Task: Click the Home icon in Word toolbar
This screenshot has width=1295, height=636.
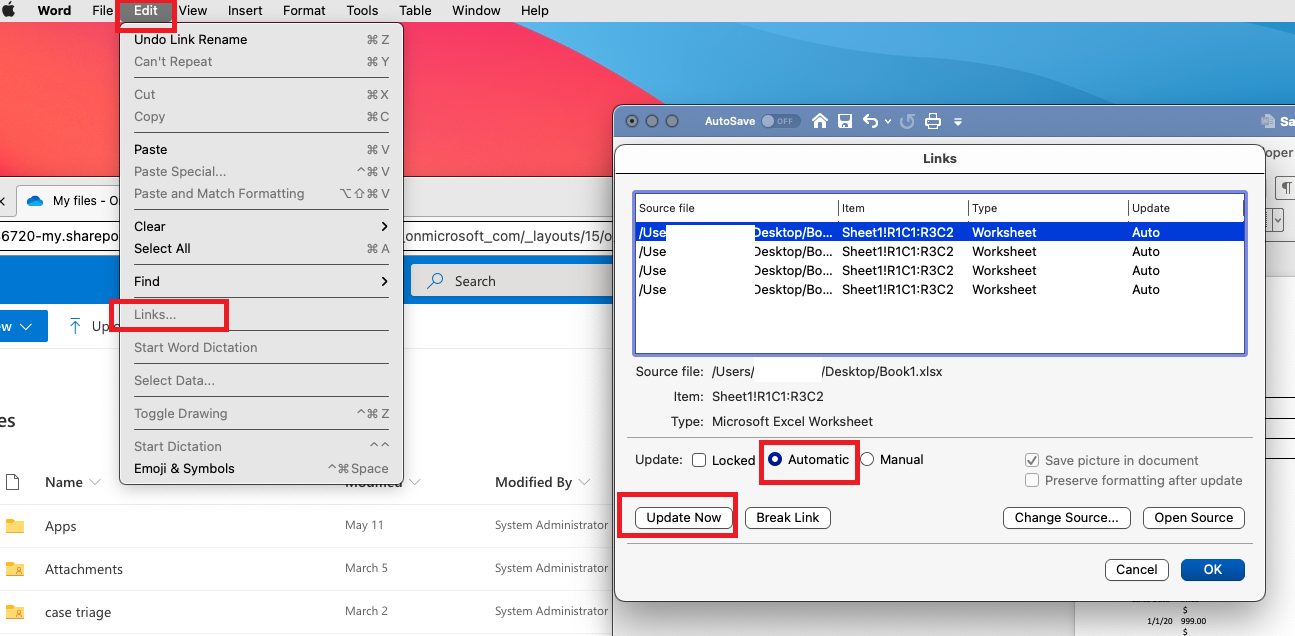Action: (x=819, y=121)
